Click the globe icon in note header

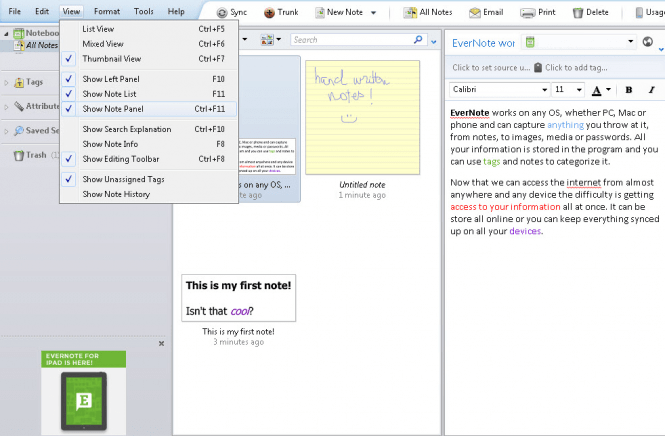(x=647, y=42)
